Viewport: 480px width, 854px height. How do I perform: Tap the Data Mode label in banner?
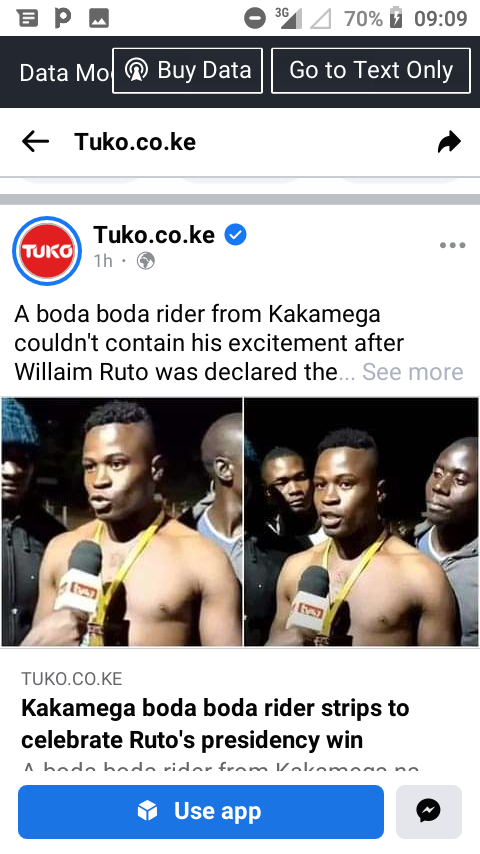coord(65,73)
